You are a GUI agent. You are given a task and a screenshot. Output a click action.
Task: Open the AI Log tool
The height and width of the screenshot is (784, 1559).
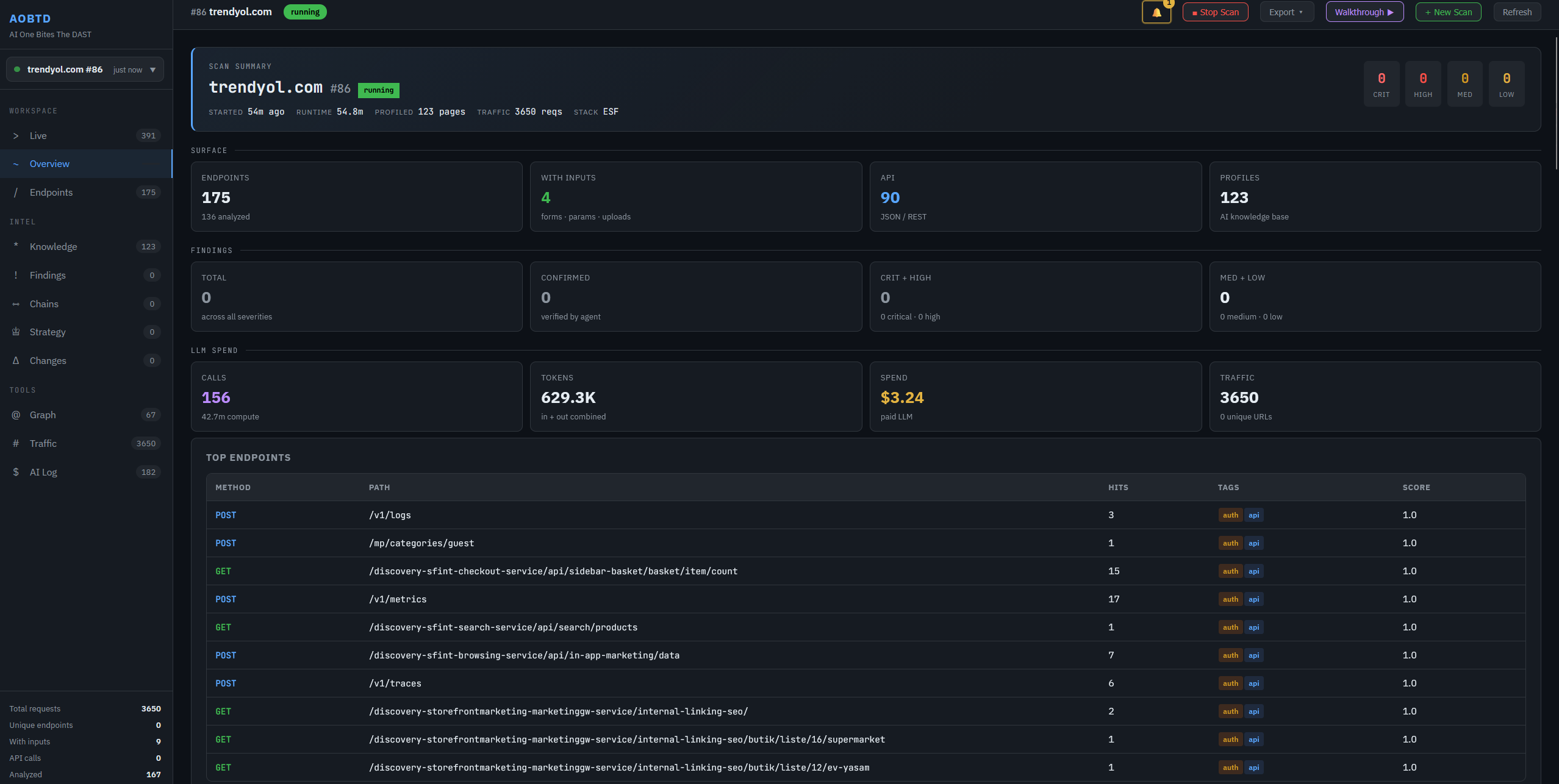[x=86, y=472]
